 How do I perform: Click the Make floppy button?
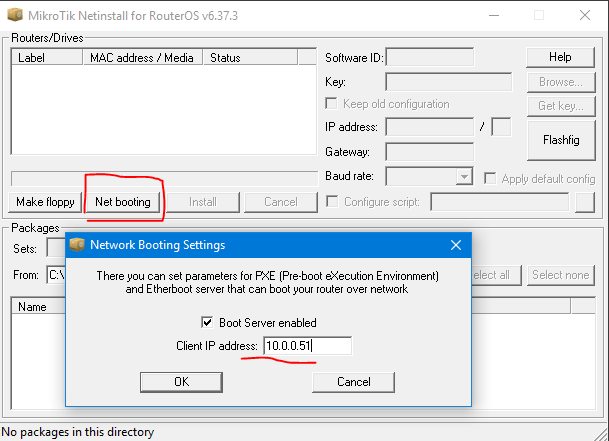[x=45, y=202]
